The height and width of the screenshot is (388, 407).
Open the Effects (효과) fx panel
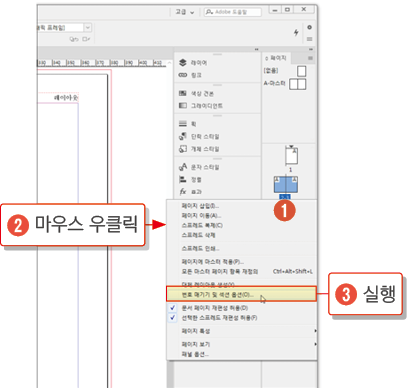[190, 192]
